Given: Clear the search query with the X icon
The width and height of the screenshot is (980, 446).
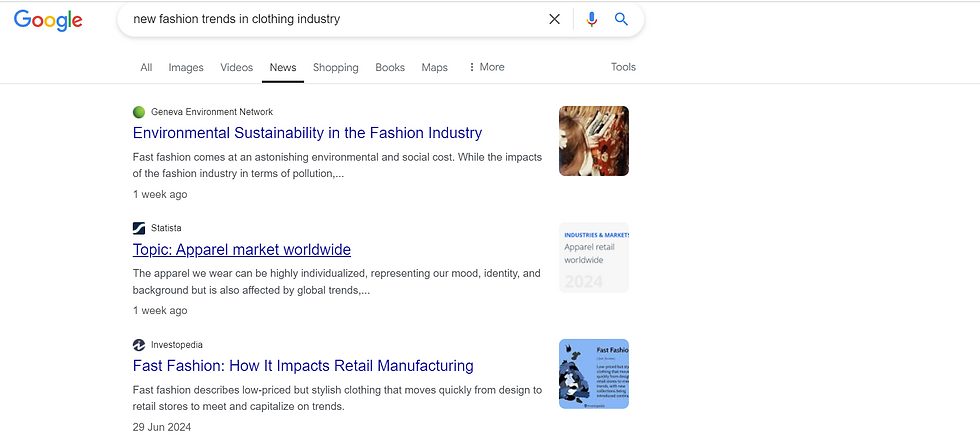Looking at the screenshot, I should 554,19.
